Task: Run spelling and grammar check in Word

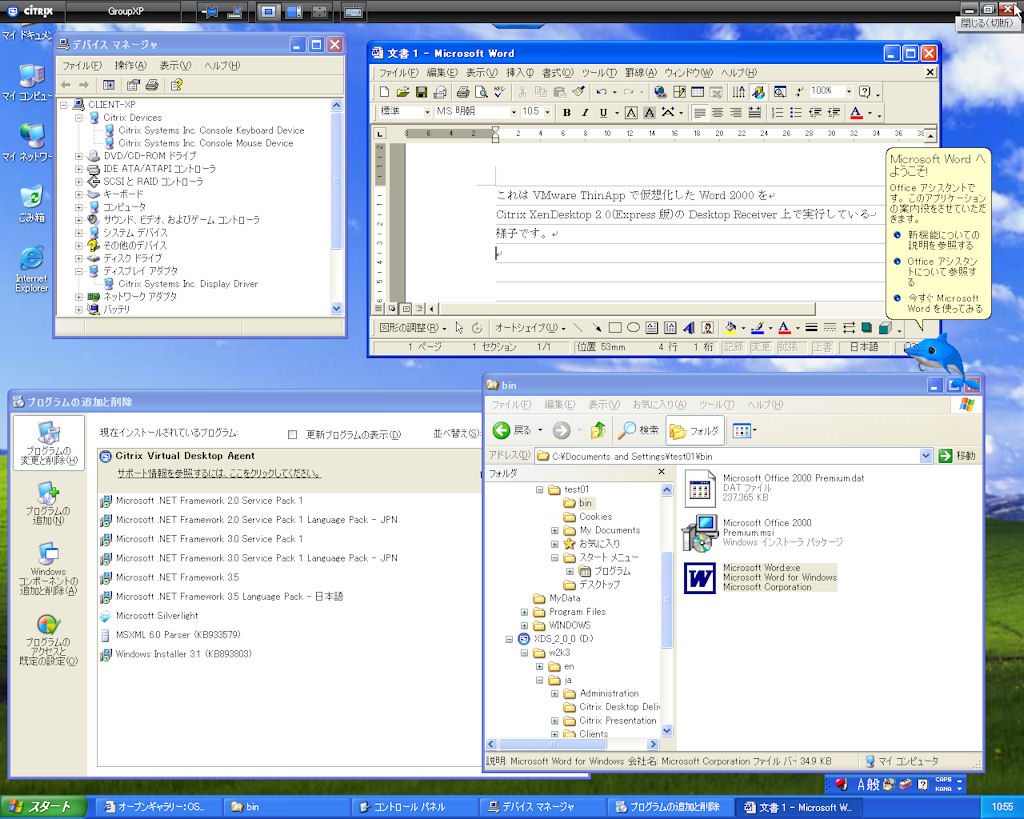Action: click(500, 92)
